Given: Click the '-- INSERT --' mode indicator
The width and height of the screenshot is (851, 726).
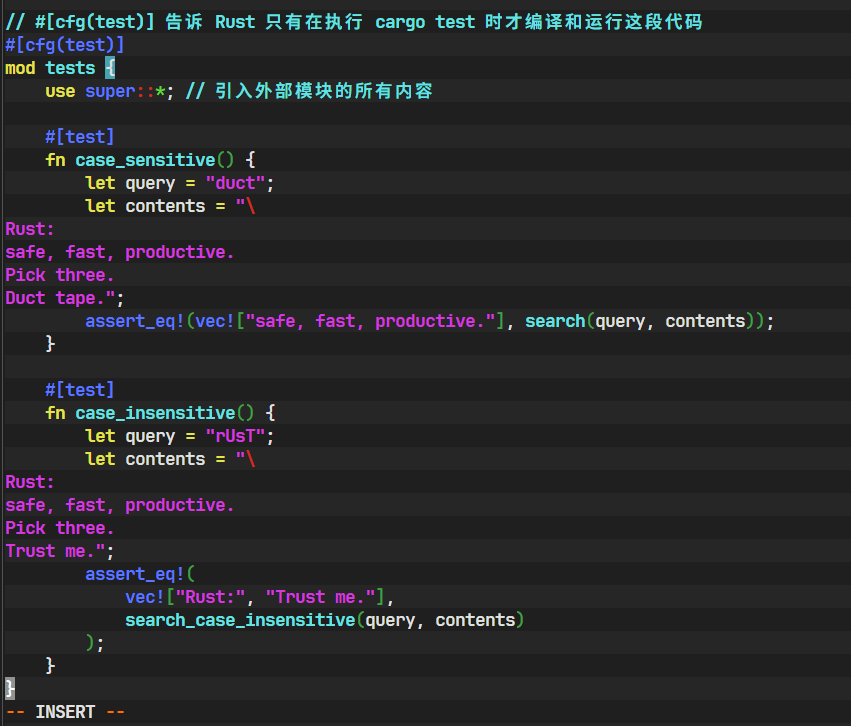Looking at the screenshot, I should 65,712.
